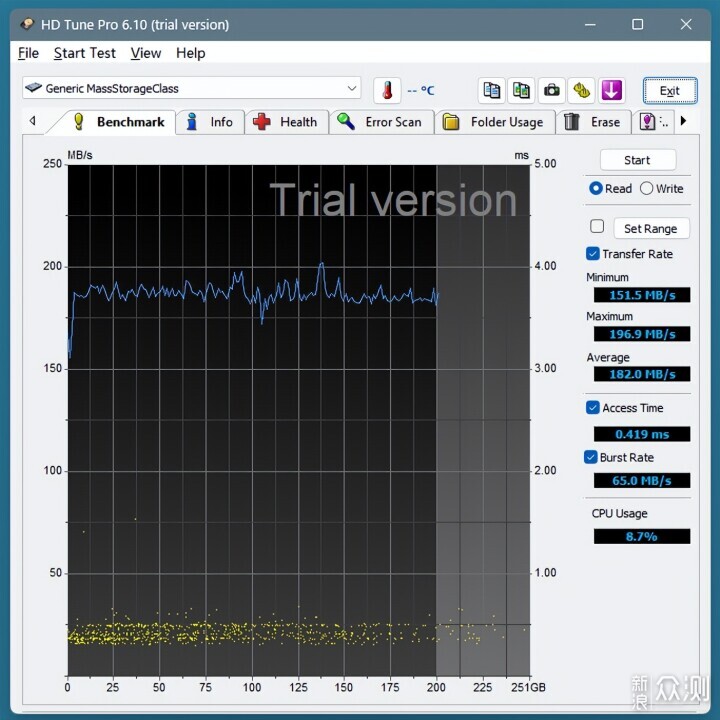Click the blue transfer rate peak on the graph
The width and height of the screenshot is (720, 720).
[321, 264]
